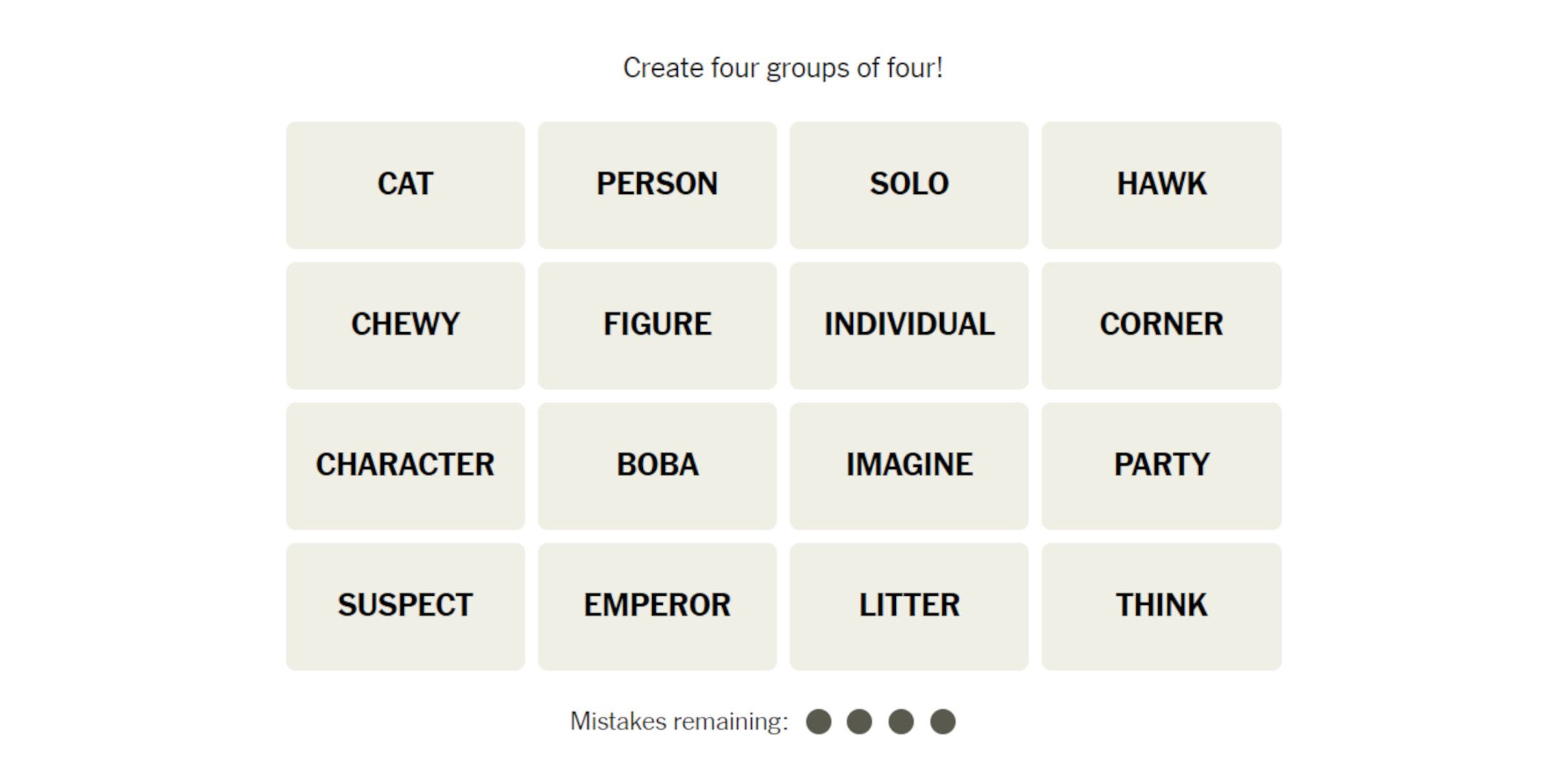Select the CHEWY tile
Image resolution: width=1568 pixels, height=784 pixels.
pos(405,325)
